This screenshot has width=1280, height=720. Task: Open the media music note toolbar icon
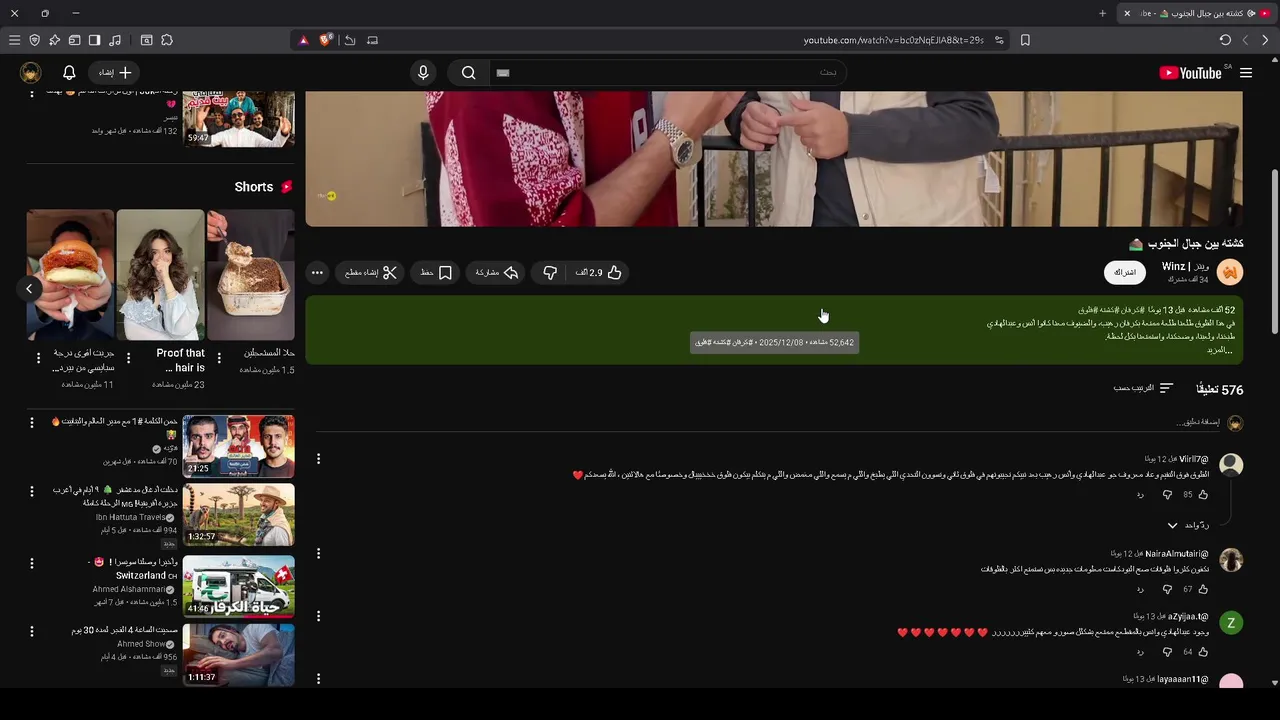point(114,40)
